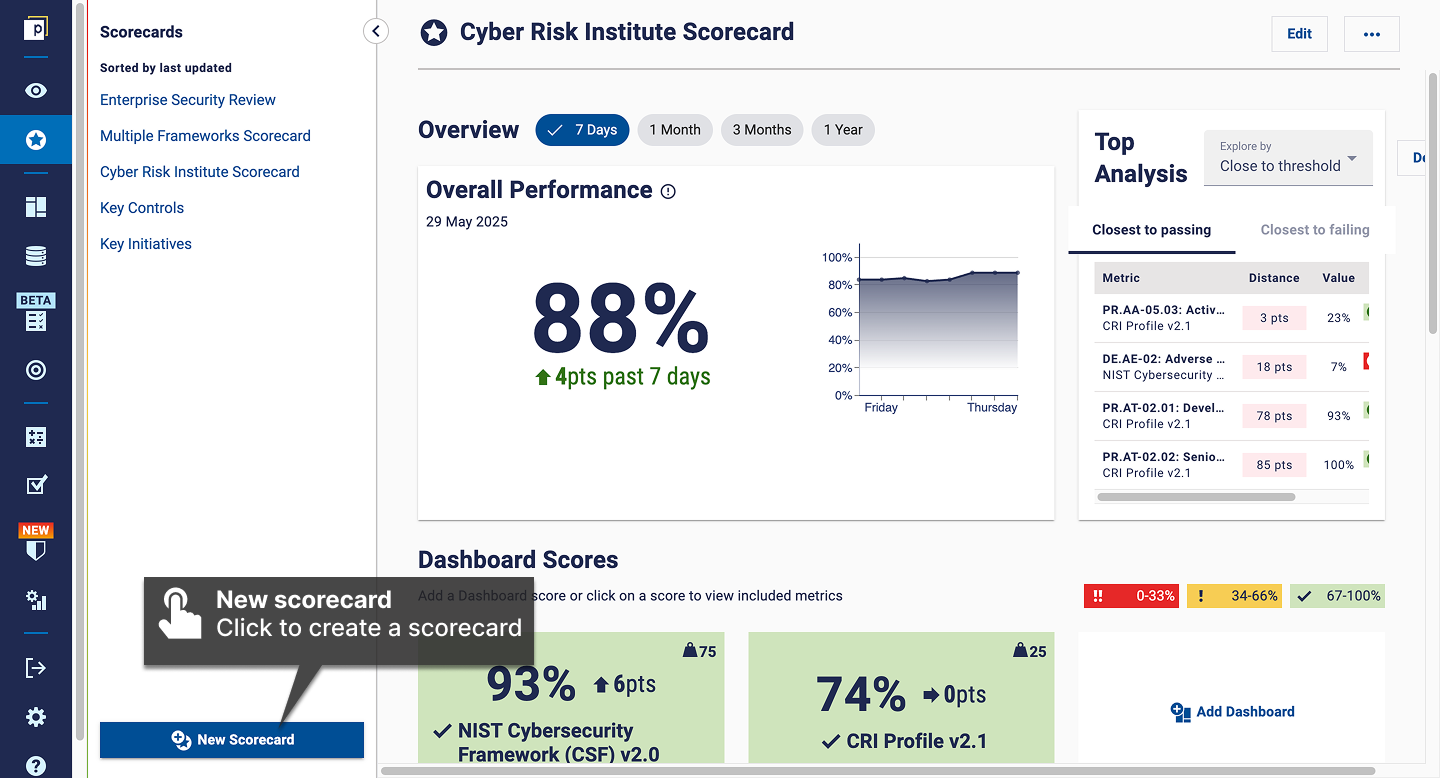
Task: Open the settings gear sidebar icon
Action: coord(36,717)
